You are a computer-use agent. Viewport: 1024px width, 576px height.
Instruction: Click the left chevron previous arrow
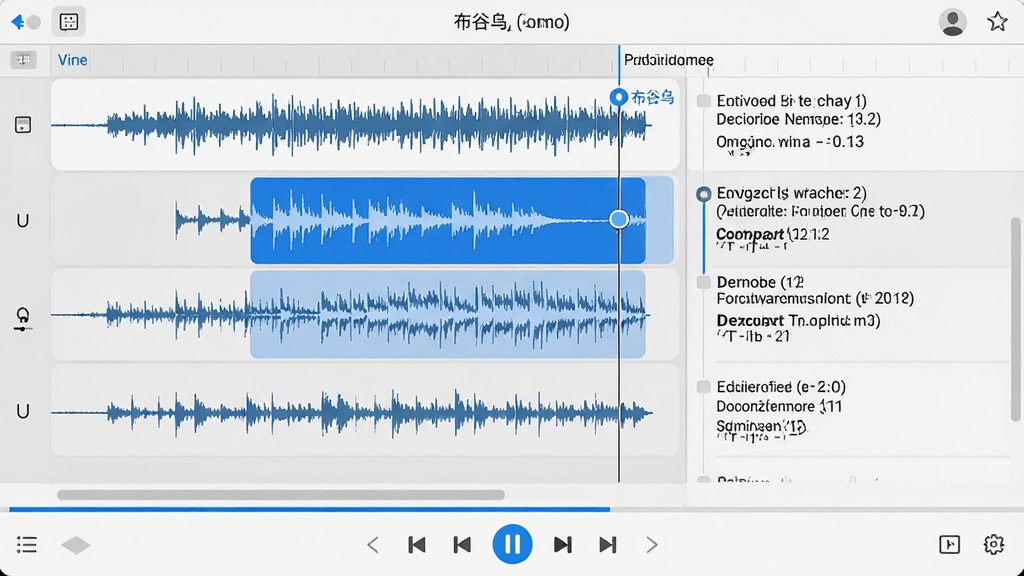pos(373,545)
